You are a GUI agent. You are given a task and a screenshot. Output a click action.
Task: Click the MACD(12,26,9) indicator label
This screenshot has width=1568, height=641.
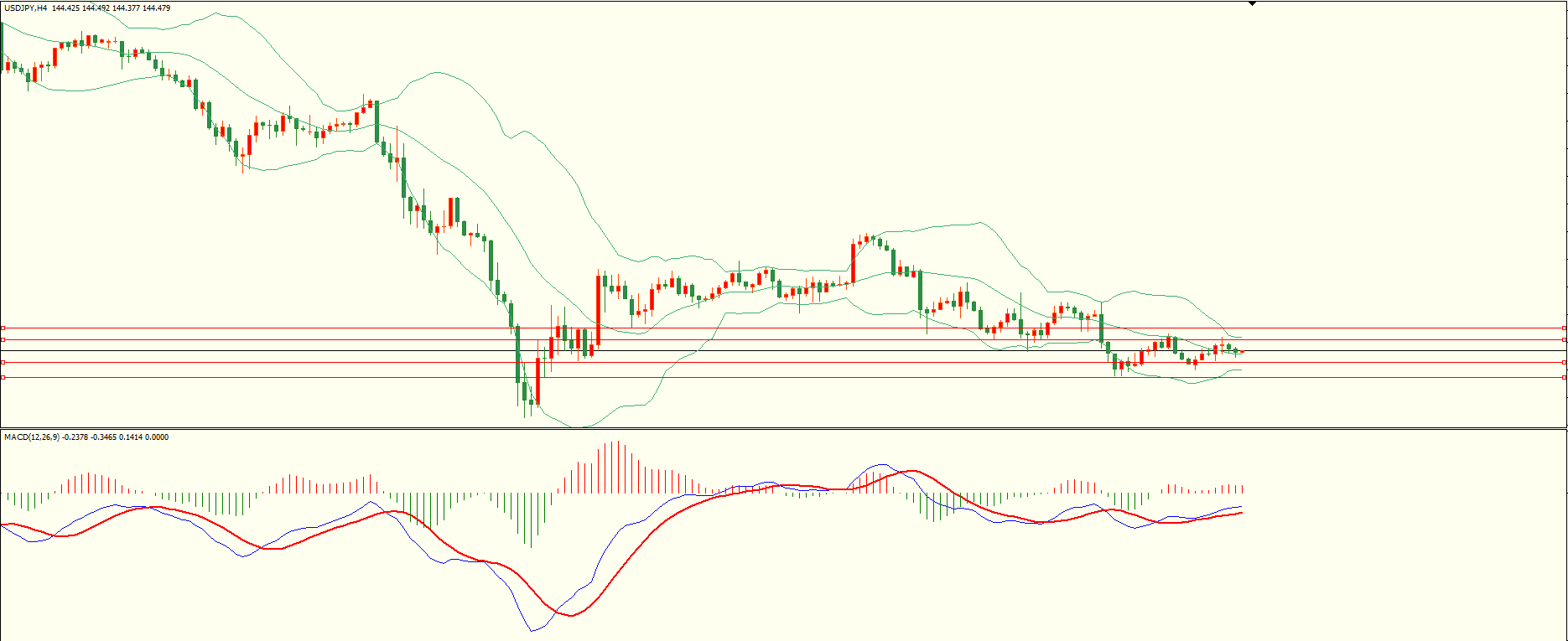pos(32,437)
